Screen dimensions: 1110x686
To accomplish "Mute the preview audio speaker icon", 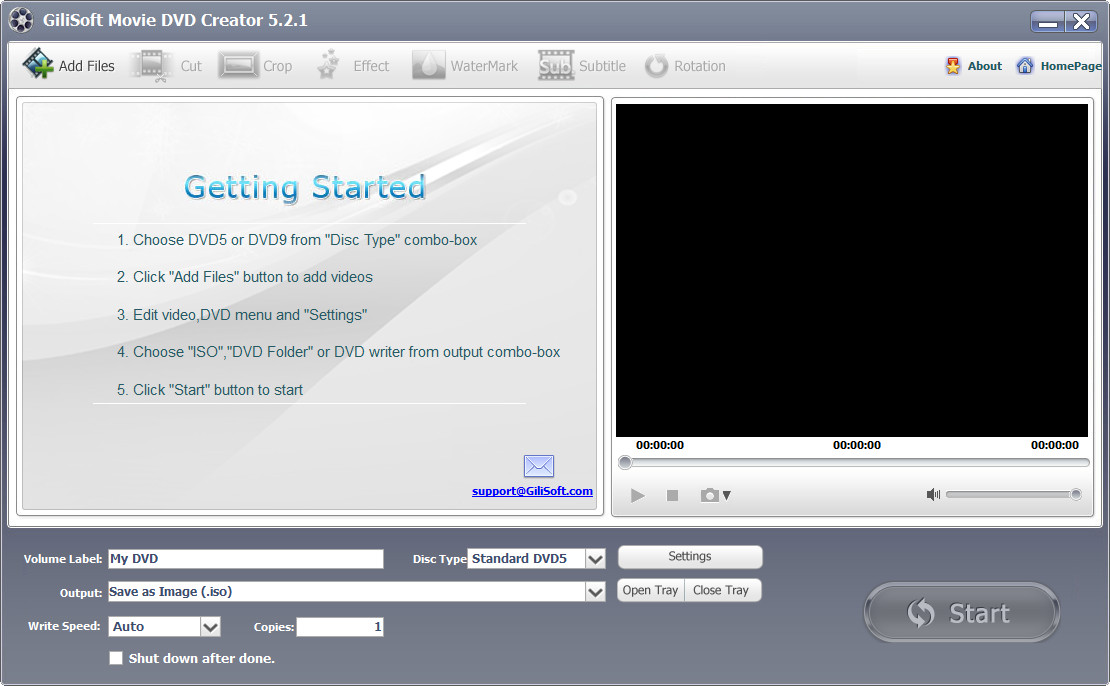I will 933,494.
